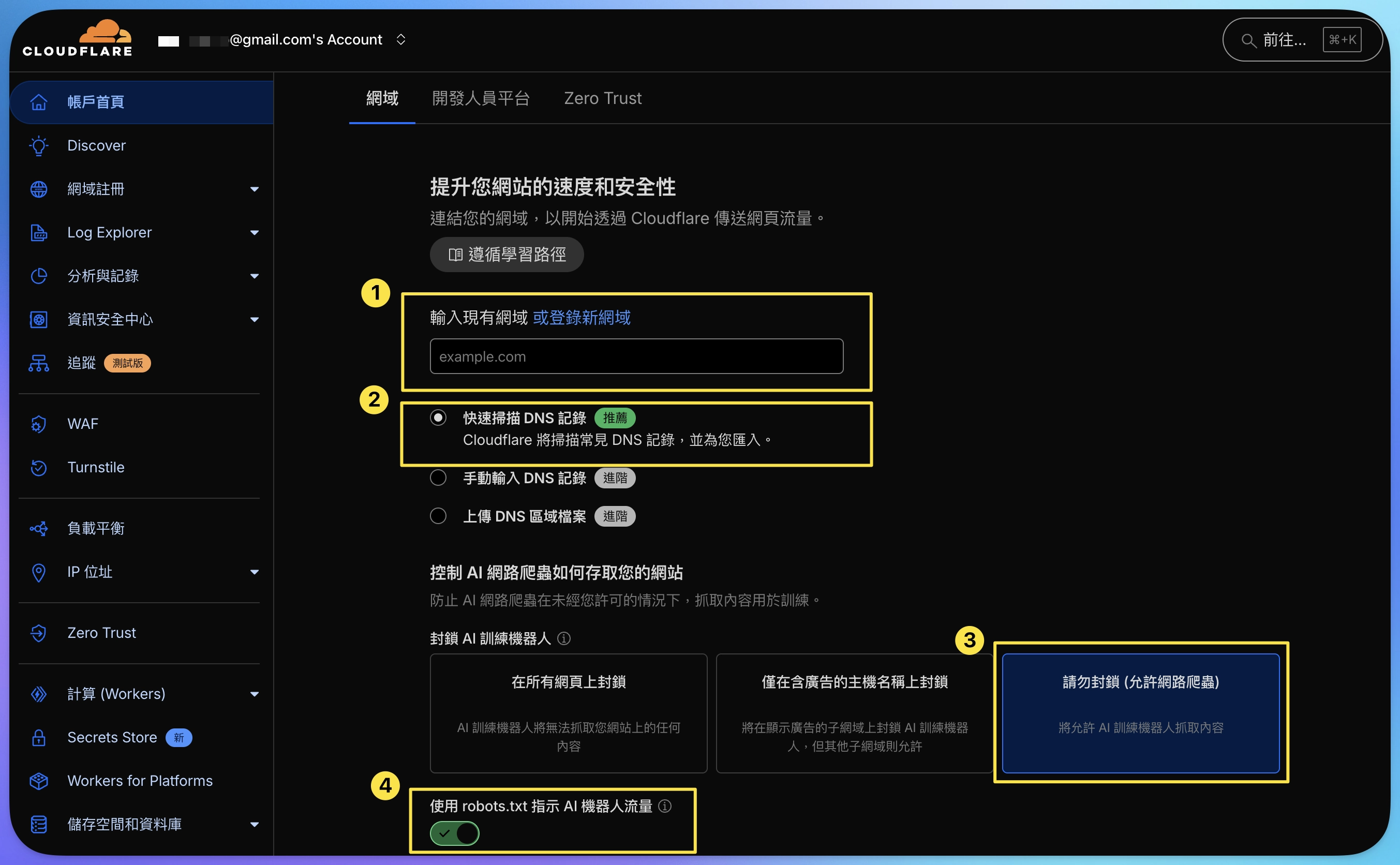
Task: Expand the Log Explorer sidebar section
Action: (255, 233)
